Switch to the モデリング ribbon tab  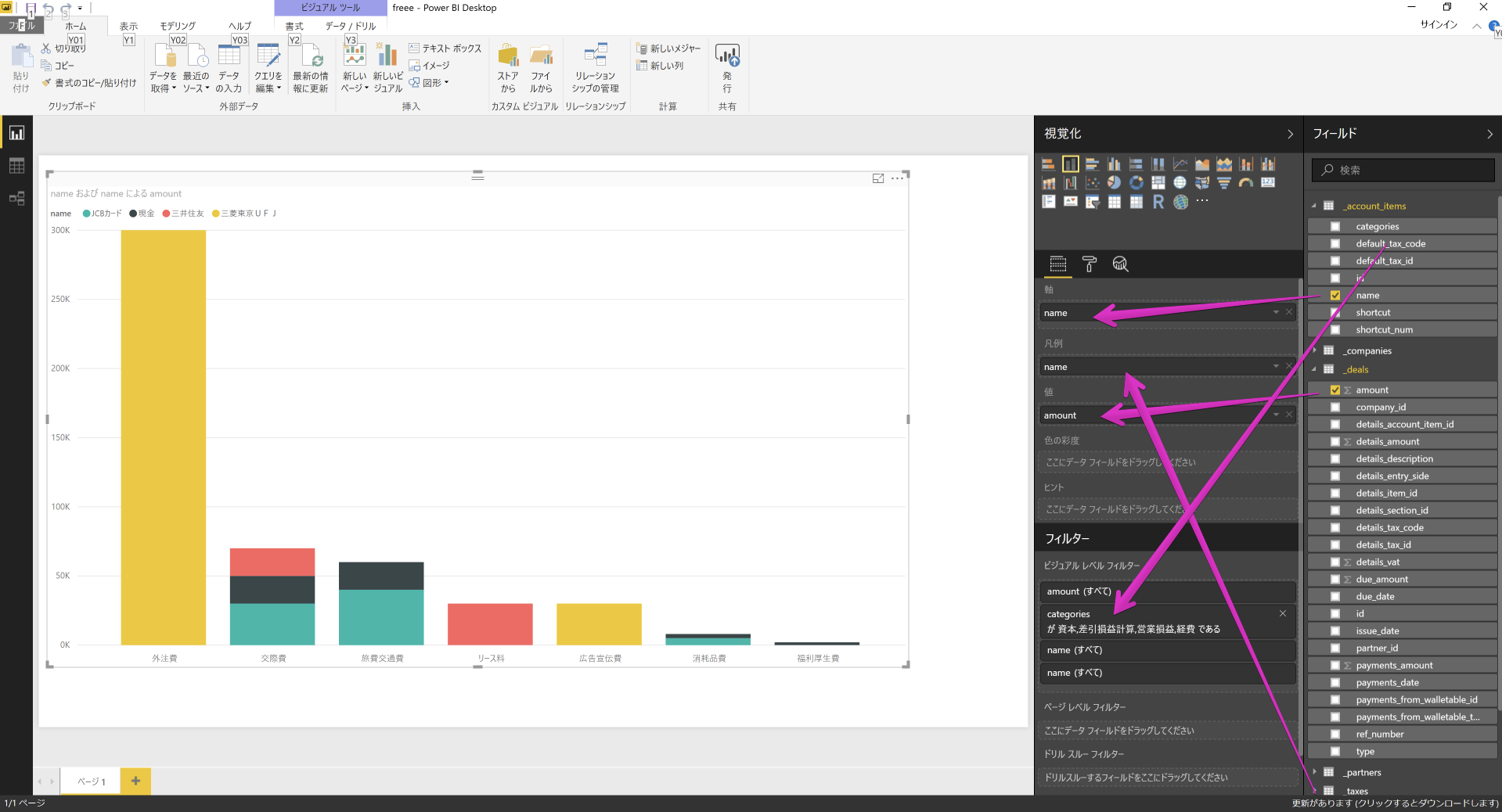176,25
